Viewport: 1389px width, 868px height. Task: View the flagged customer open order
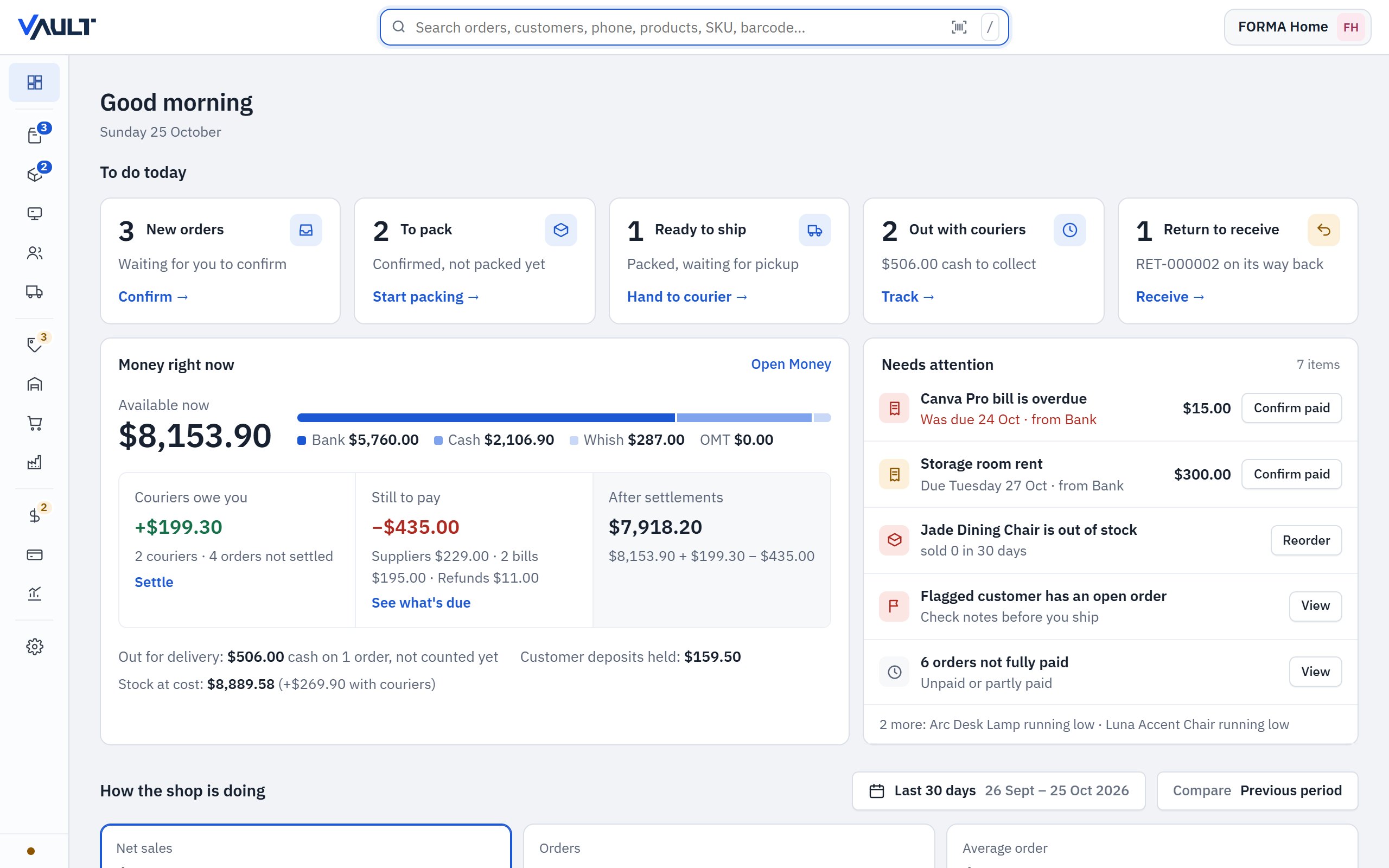pyautogui.click(x=1316, y=606)
